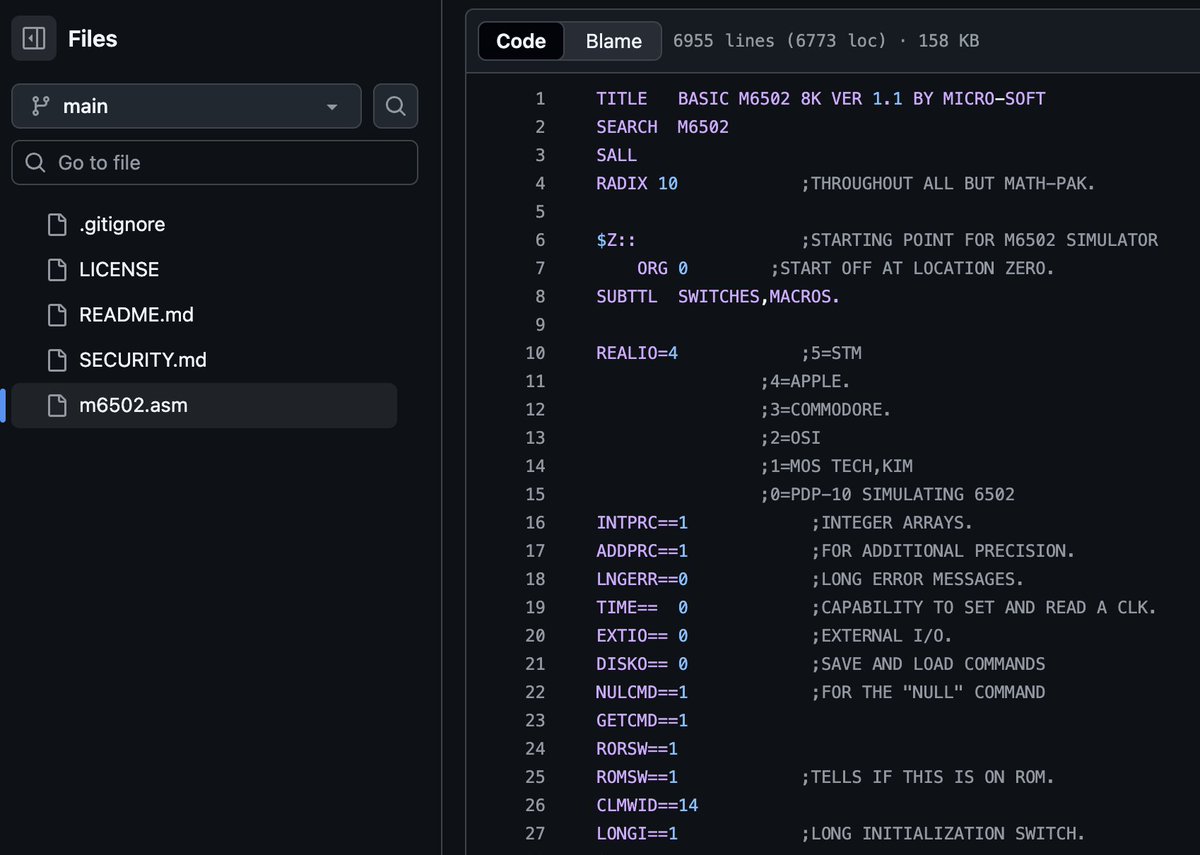The image size is (1200, 855).
Task: Select m6502.asm in file tree
Action: [x=204, y=405]
